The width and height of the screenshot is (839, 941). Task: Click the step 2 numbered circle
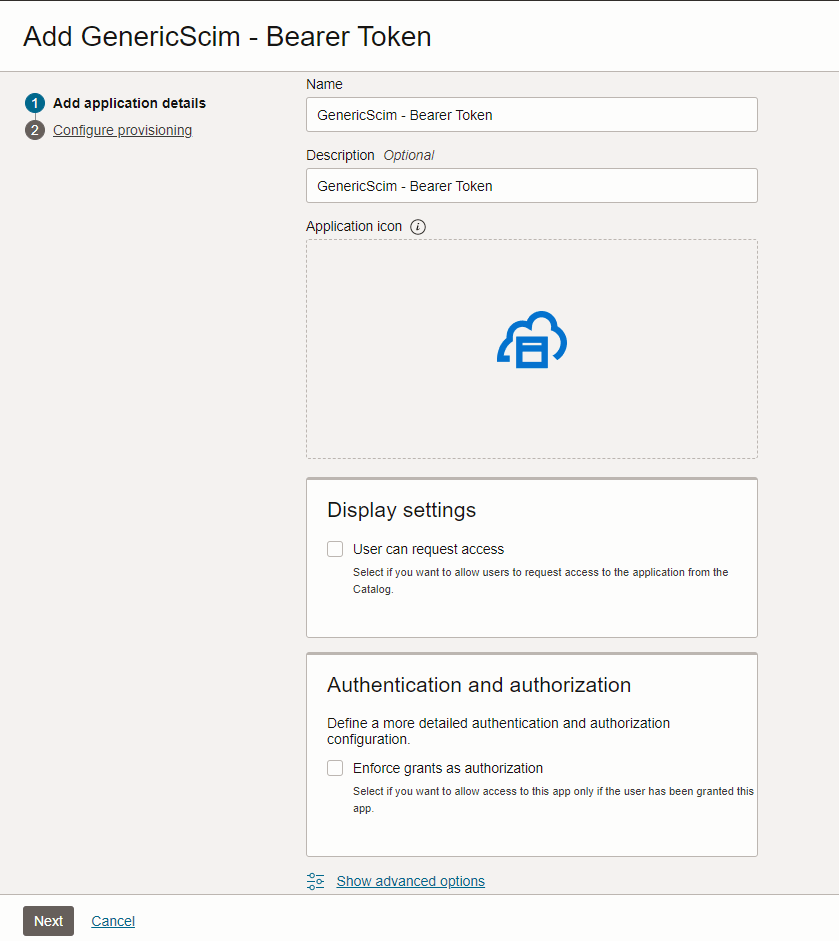(35, 129)
